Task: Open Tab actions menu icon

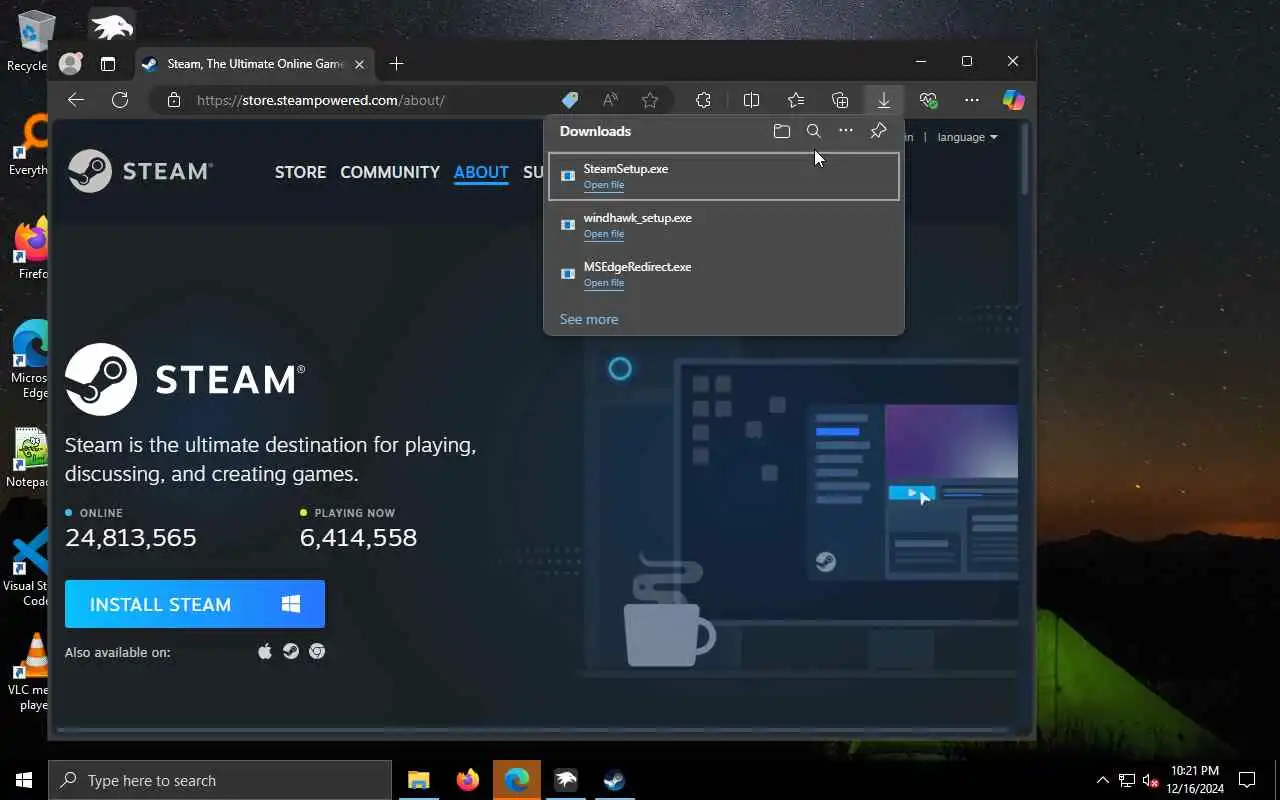Action: coord(108,64)
